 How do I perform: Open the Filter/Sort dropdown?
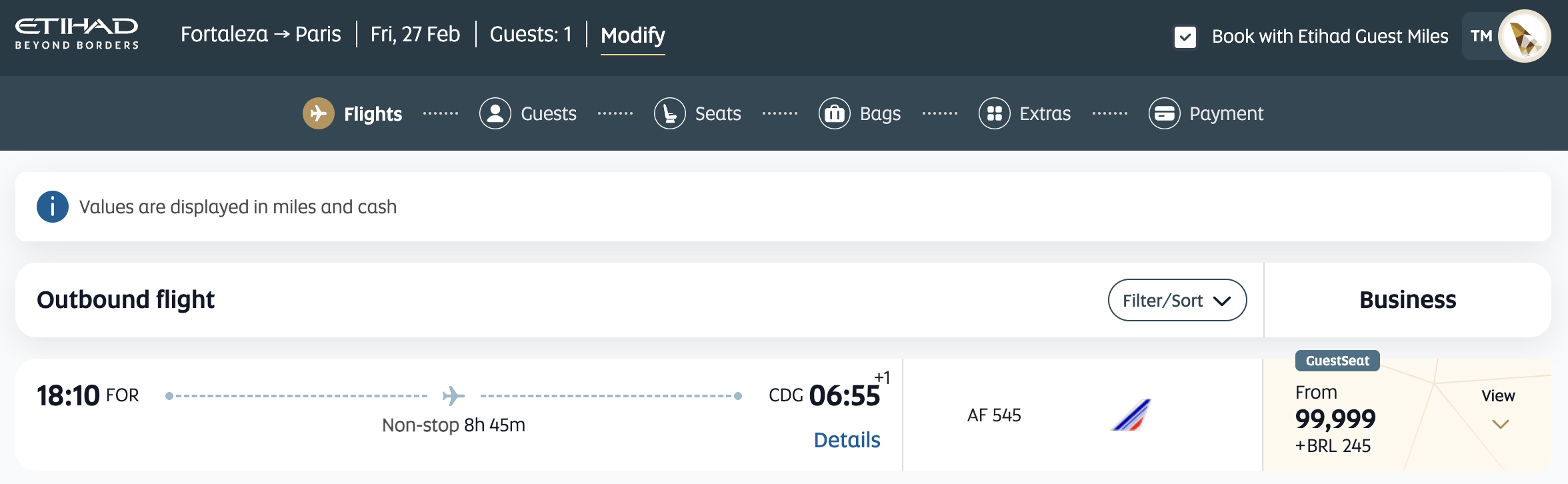(1177, 300)
